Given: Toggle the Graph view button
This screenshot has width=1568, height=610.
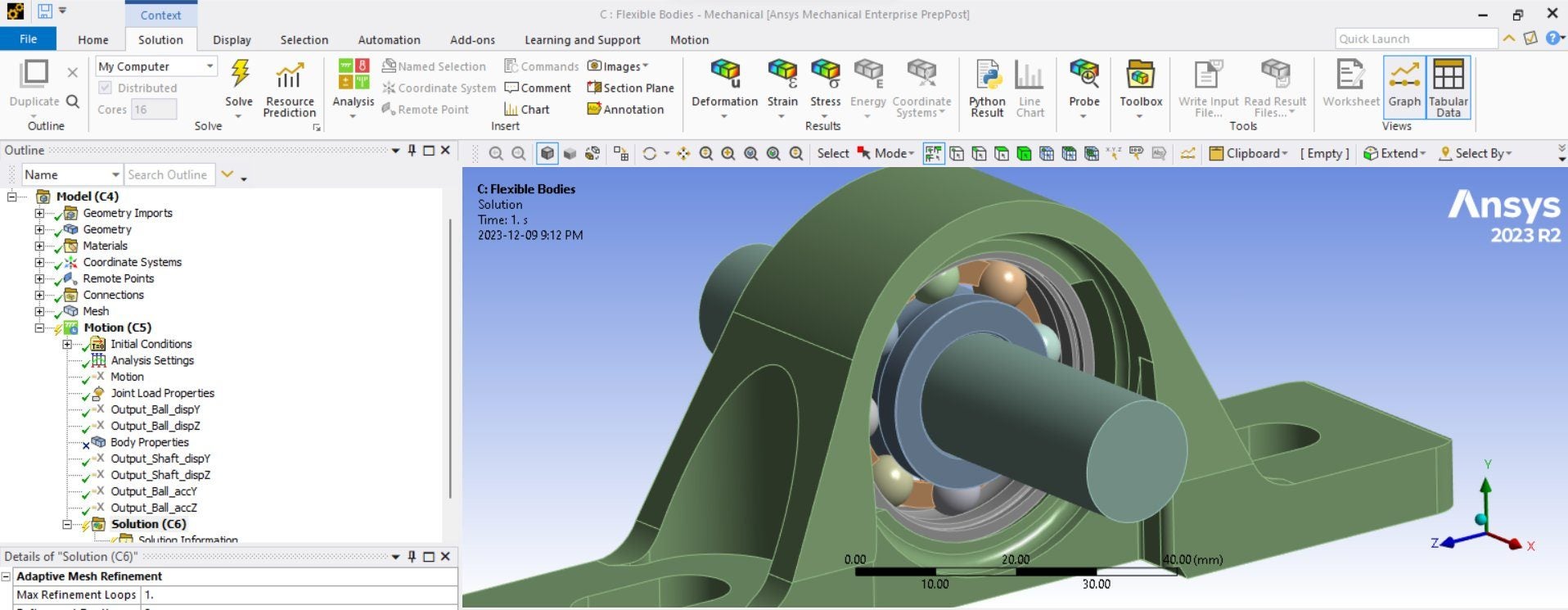Looking at the screenshot, I should pos(1404,86).
